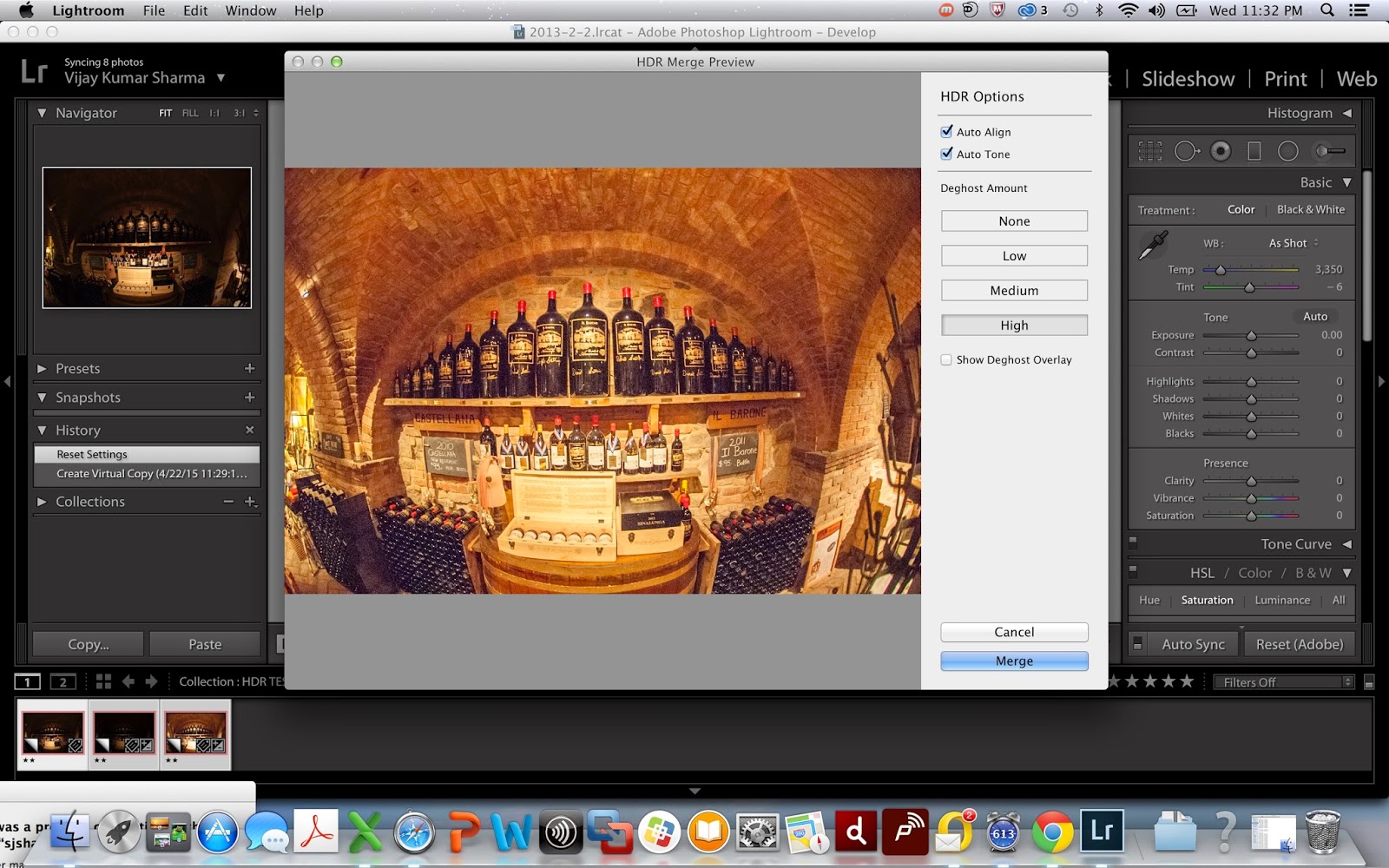Switch to the Slideshow module
The width and height of the screenshot is (1389, 868).
coord(1188,79)
